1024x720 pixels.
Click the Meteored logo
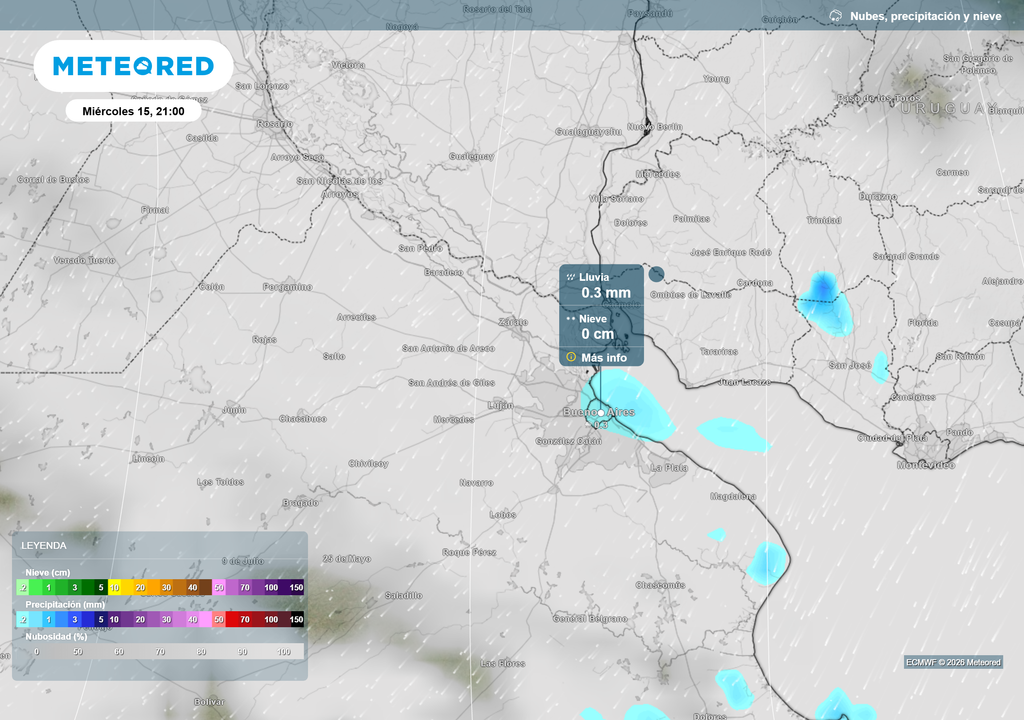pos(133,66)
